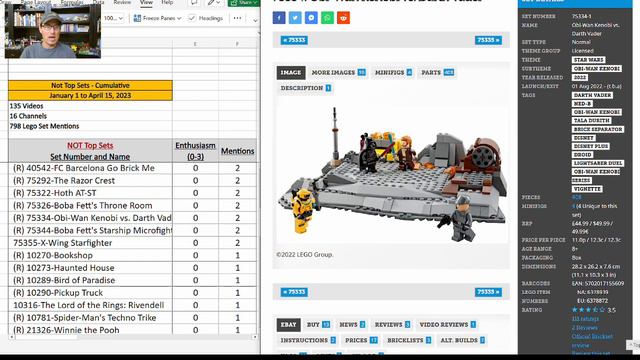Select cell 10316-The Lord of the Rings: Rivendell

point(90,305)
